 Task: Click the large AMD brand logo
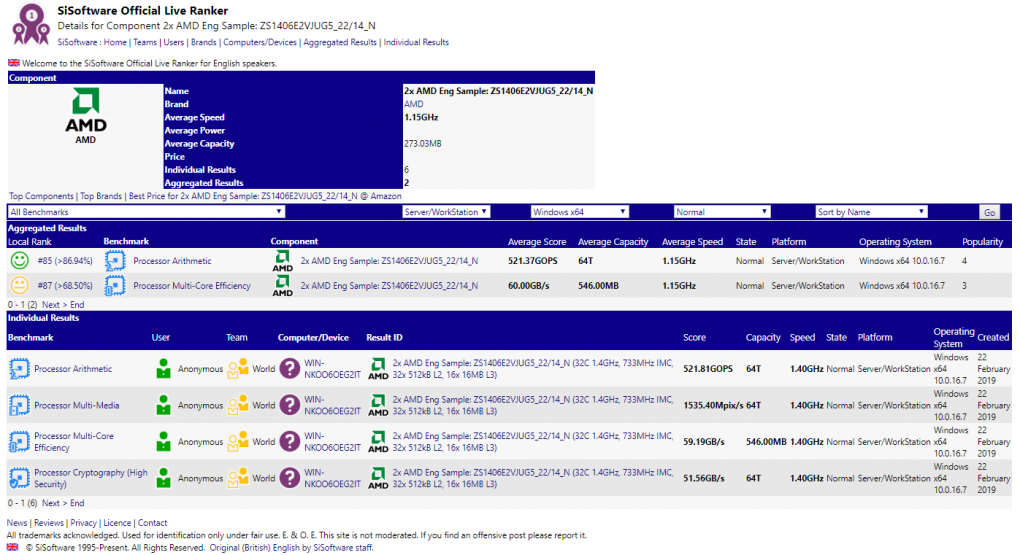85,110
